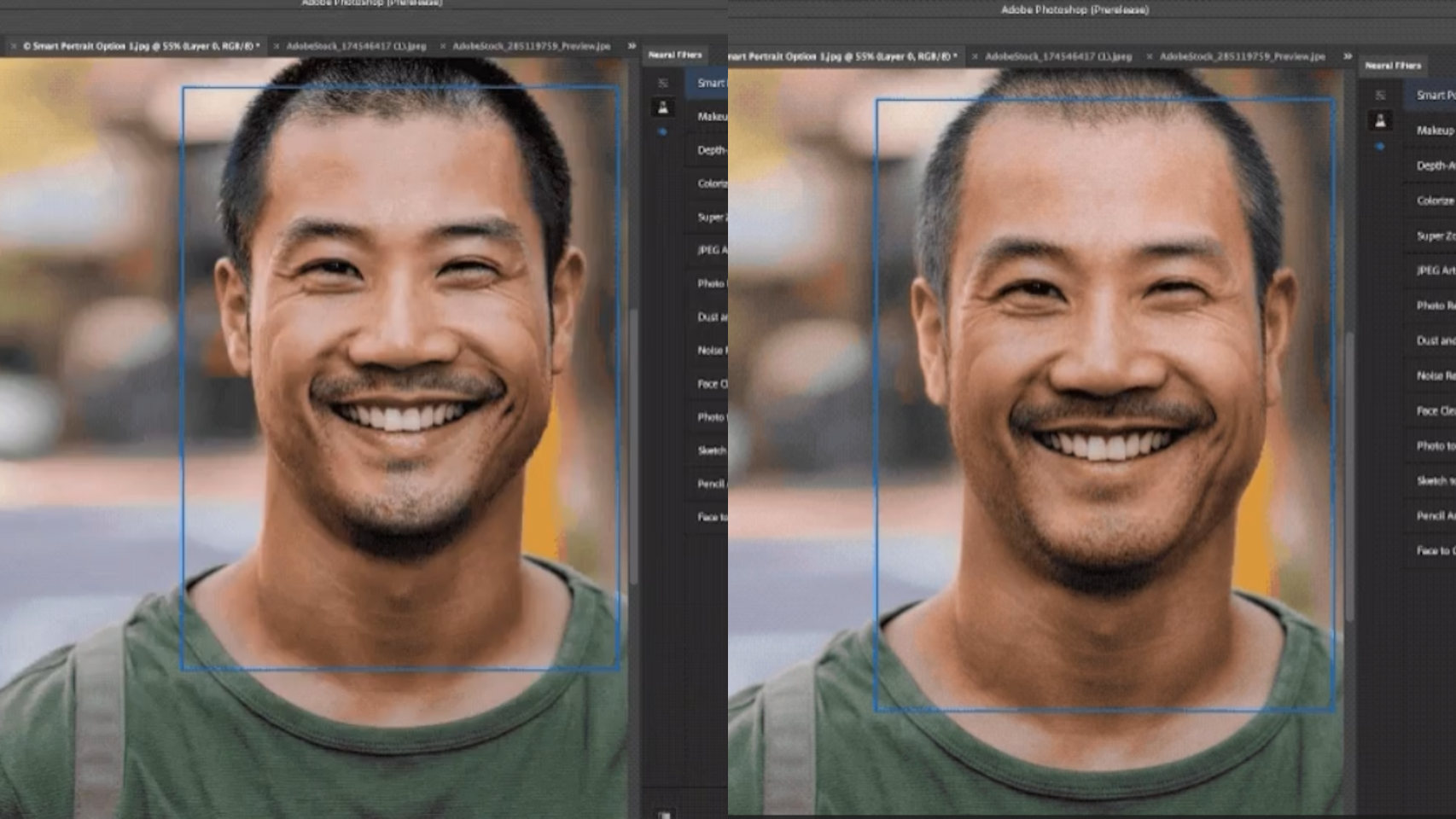
Task: Select JPEG Artifacts filter in right window
Action: (x=1436, y=270)
